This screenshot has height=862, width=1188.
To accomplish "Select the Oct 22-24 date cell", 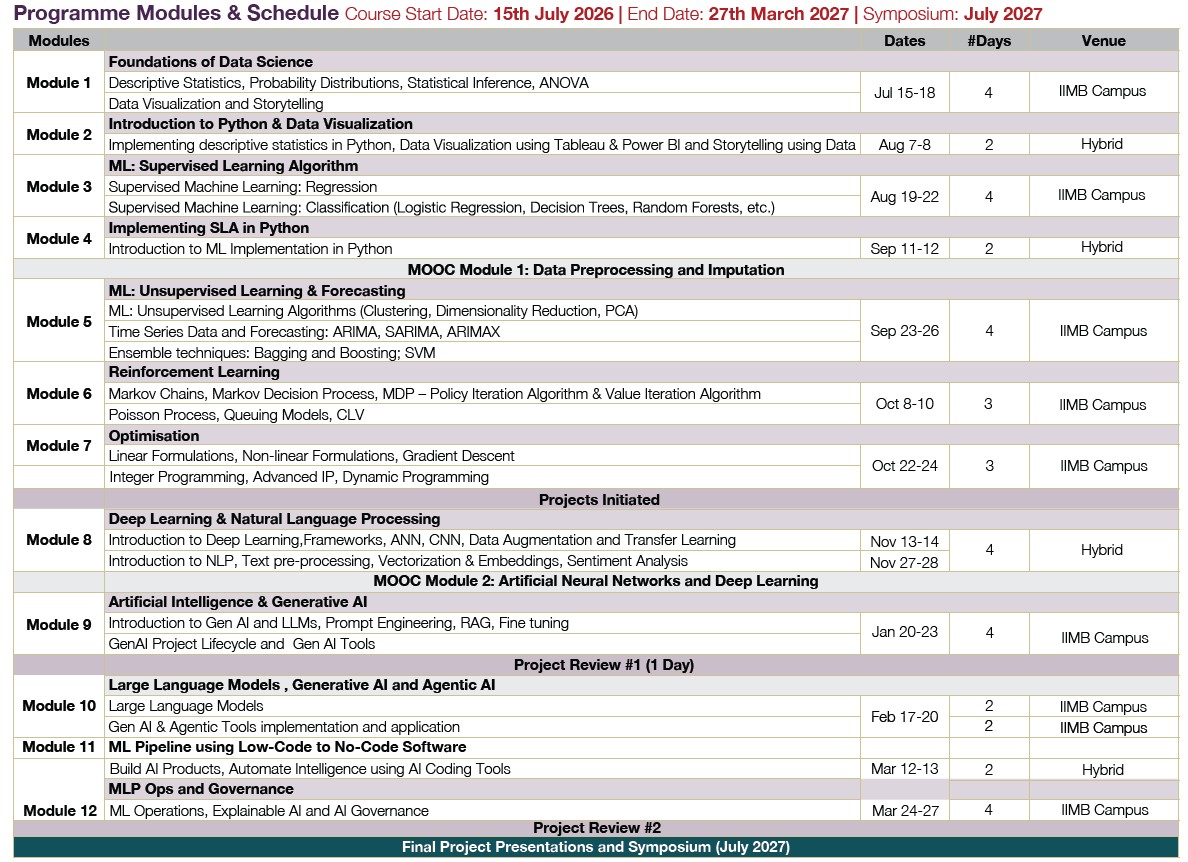I will click(904, 466).
